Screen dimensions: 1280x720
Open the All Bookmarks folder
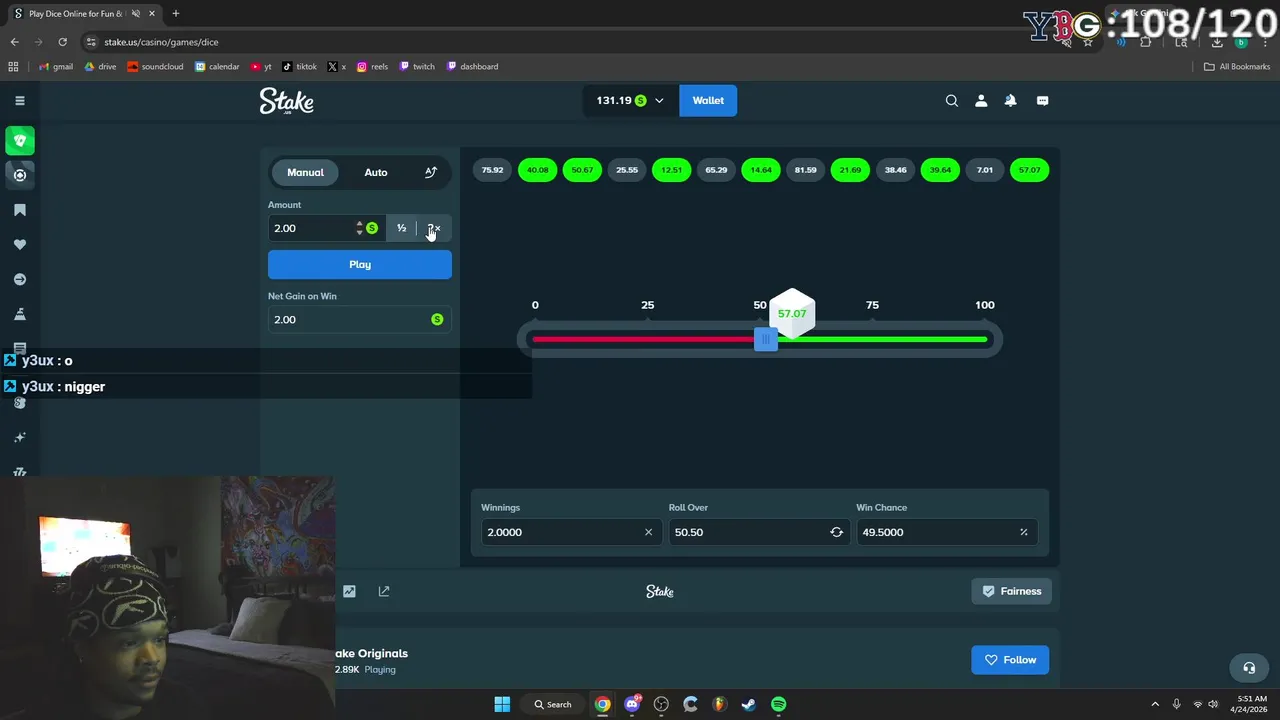[x=1237, y=67]
